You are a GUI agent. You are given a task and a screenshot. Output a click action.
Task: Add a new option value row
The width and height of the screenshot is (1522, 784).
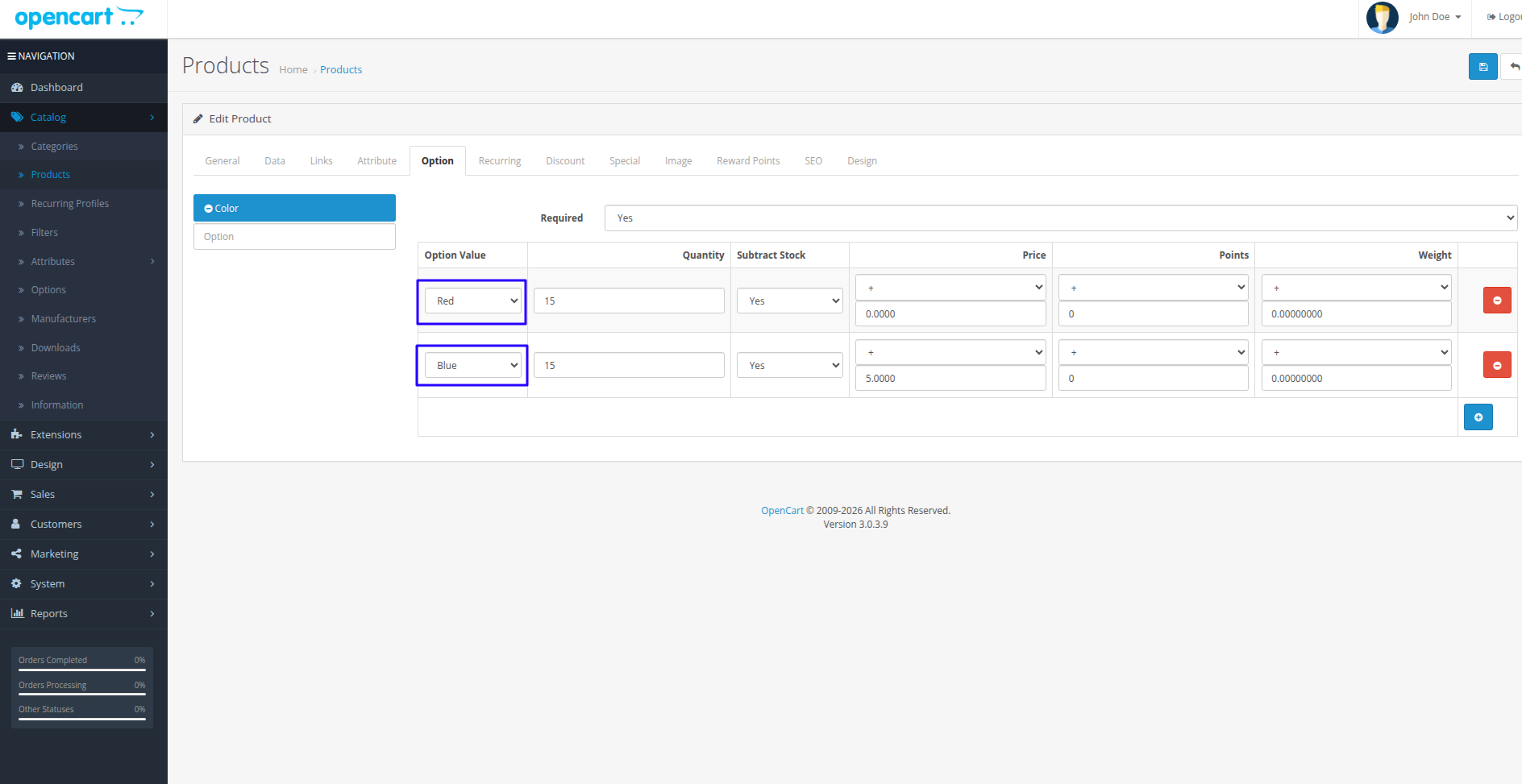click(x=1478, y=417)
